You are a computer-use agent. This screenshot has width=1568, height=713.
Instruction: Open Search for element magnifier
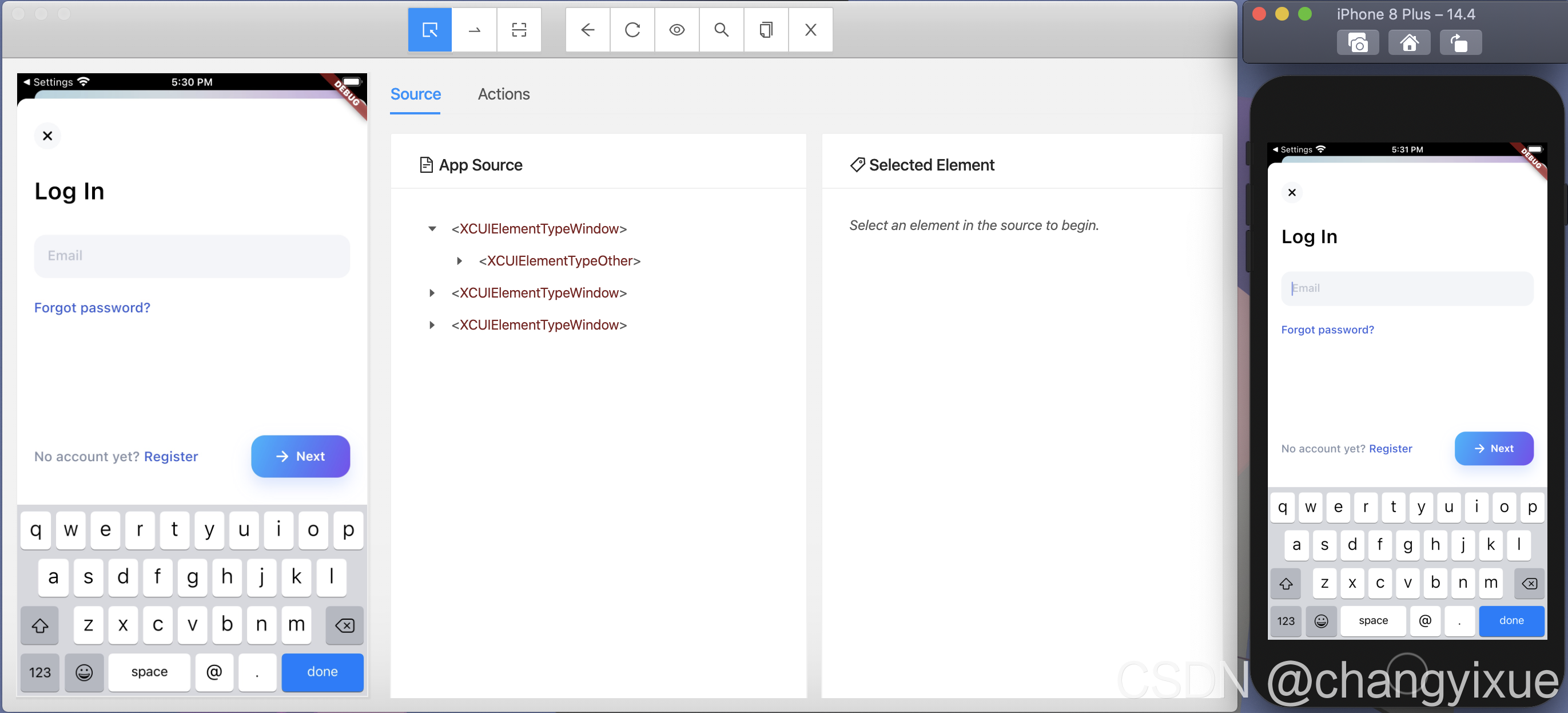point(721,29)
